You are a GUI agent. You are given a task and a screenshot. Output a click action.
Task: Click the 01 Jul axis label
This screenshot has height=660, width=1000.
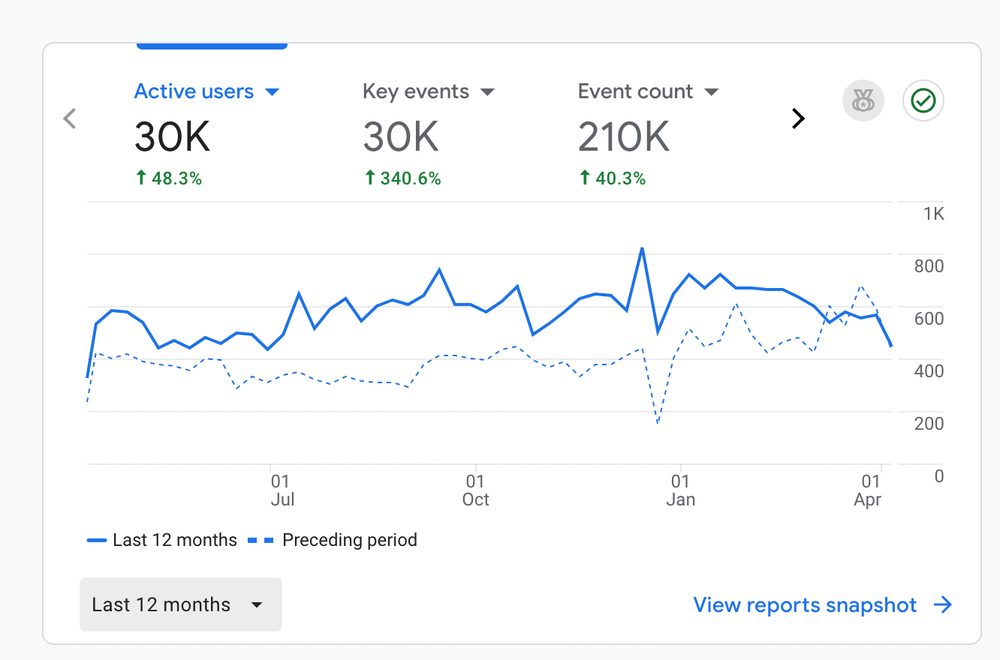tap(282, 490)
